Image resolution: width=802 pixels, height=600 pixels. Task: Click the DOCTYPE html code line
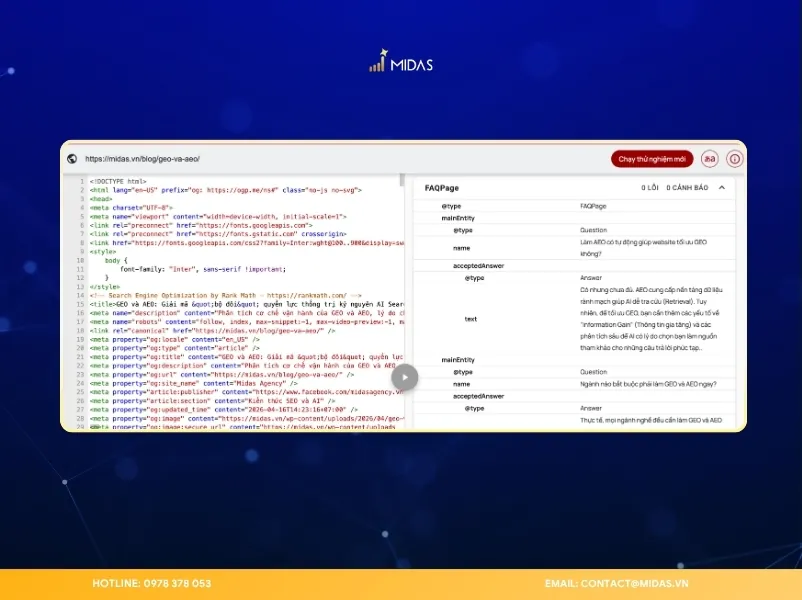119,181
